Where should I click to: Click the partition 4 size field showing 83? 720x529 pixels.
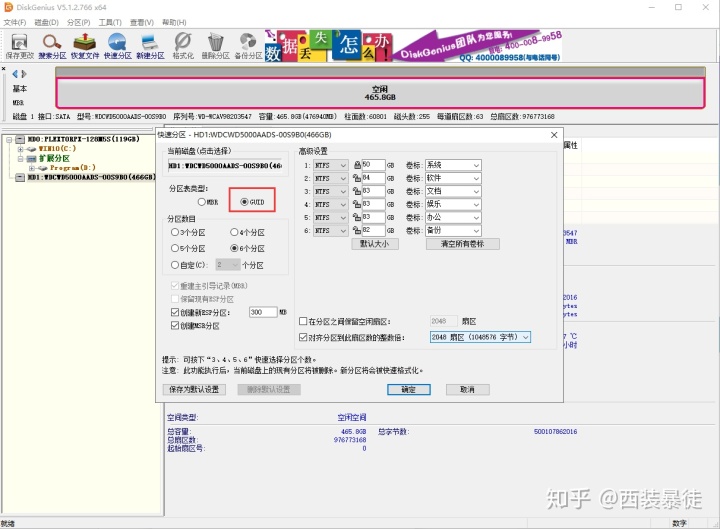click(373, 204)
